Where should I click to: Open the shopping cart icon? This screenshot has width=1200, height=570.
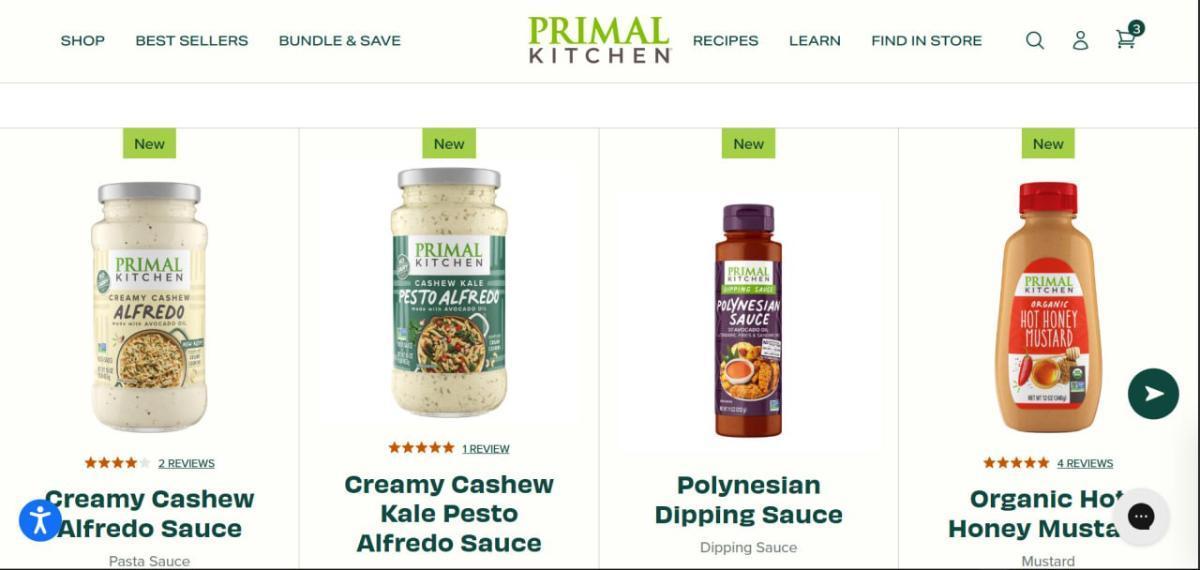[x=1125, y=40]
